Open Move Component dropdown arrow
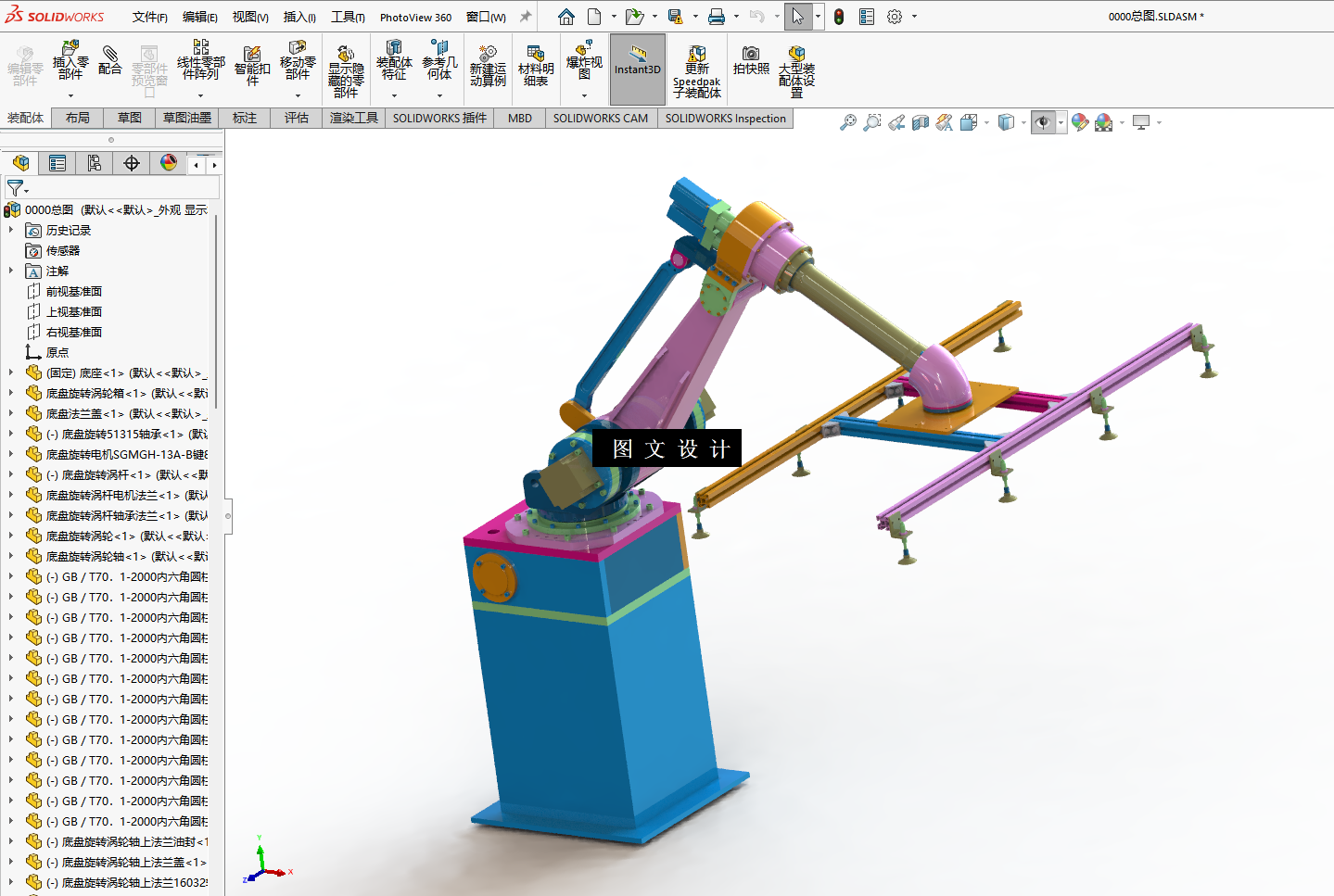Image resolution: width=1334 pixels, height=896 pixels. (298, 95)
